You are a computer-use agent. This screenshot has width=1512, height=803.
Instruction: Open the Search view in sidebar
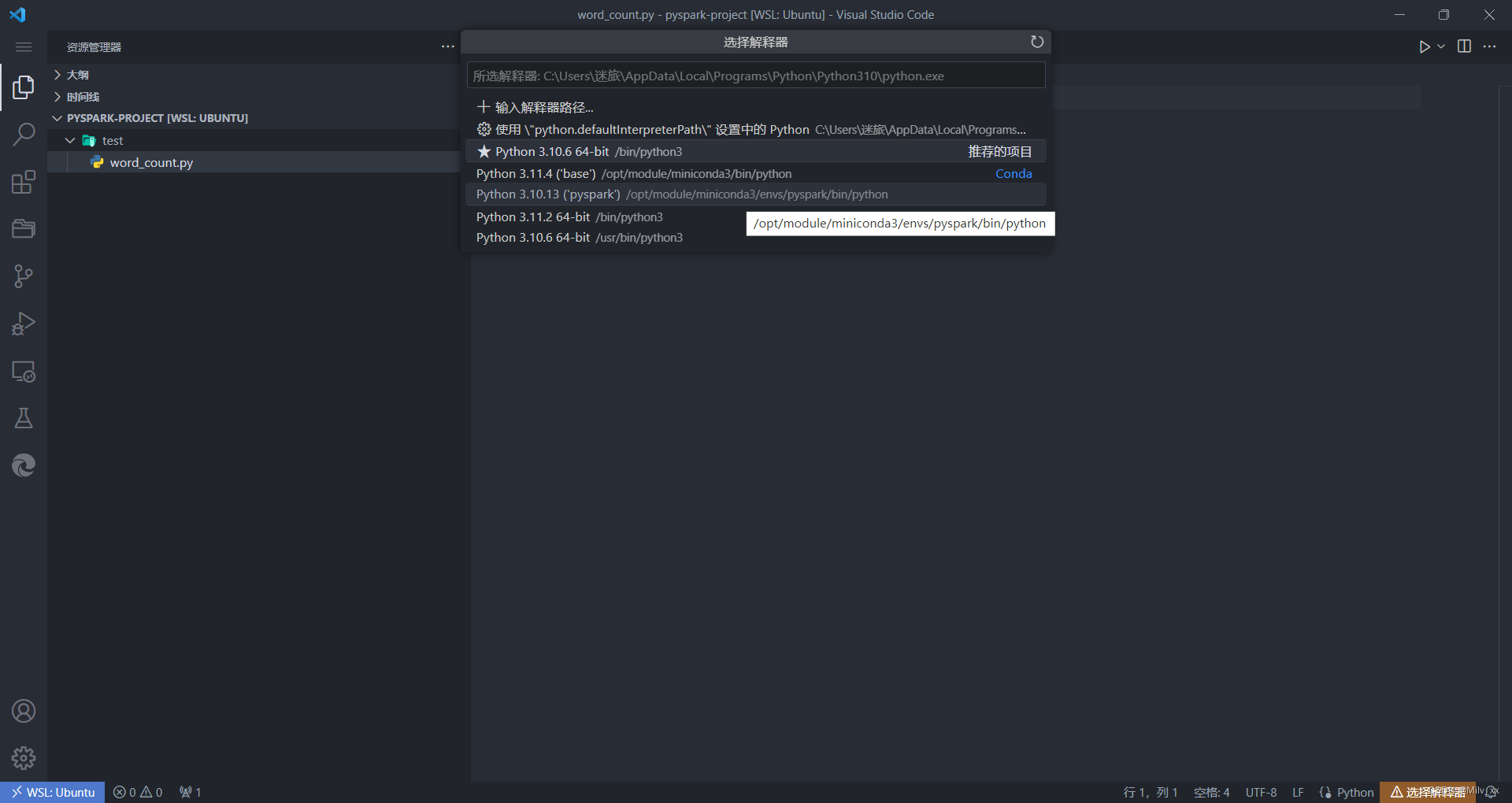pos(23,134)
